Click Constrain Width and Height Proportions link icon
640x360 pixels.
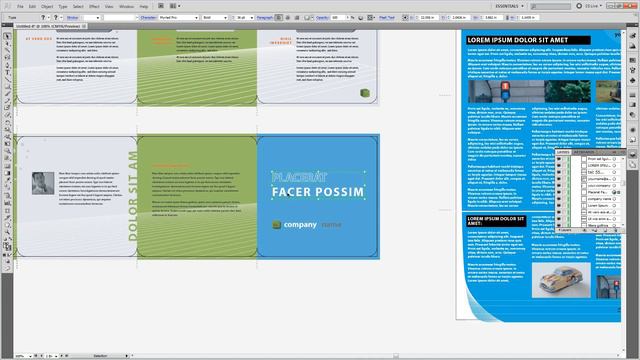tap(507, 18)
